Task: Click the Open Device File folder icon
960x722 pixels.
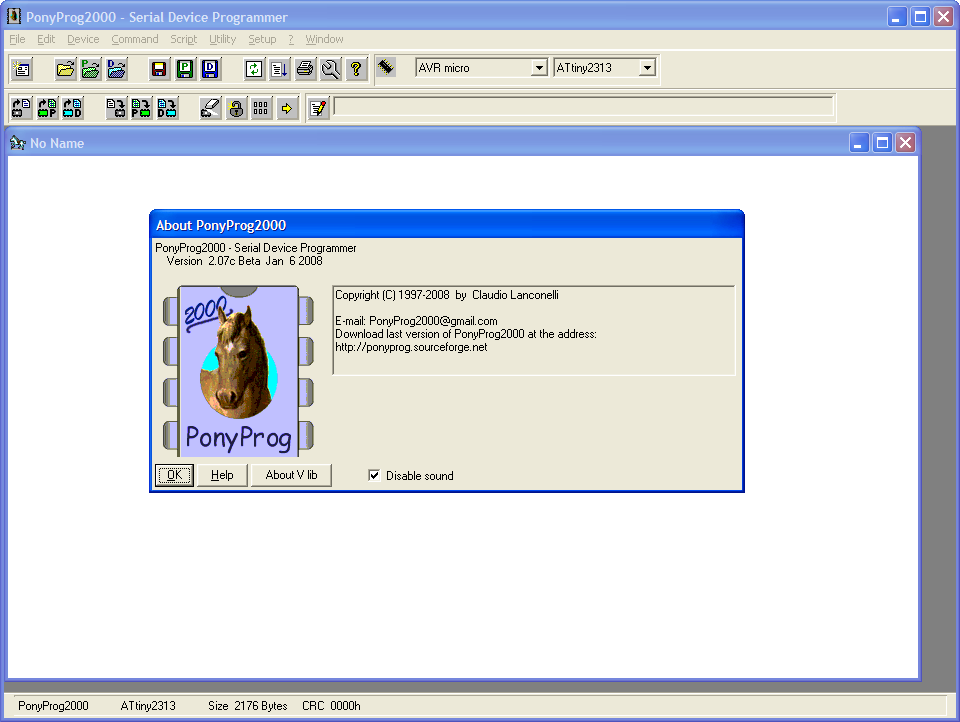Action: coord(65,69)
